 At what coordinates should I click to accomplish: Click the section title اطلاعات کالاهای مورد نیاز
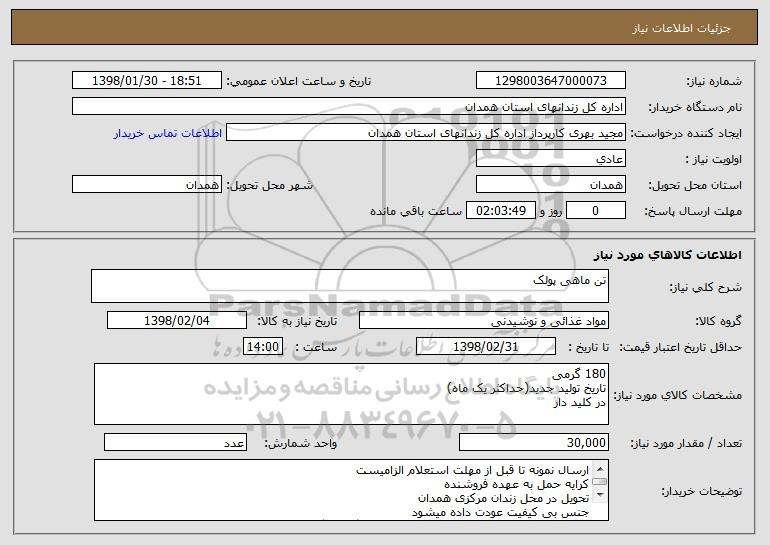(667, 254)
